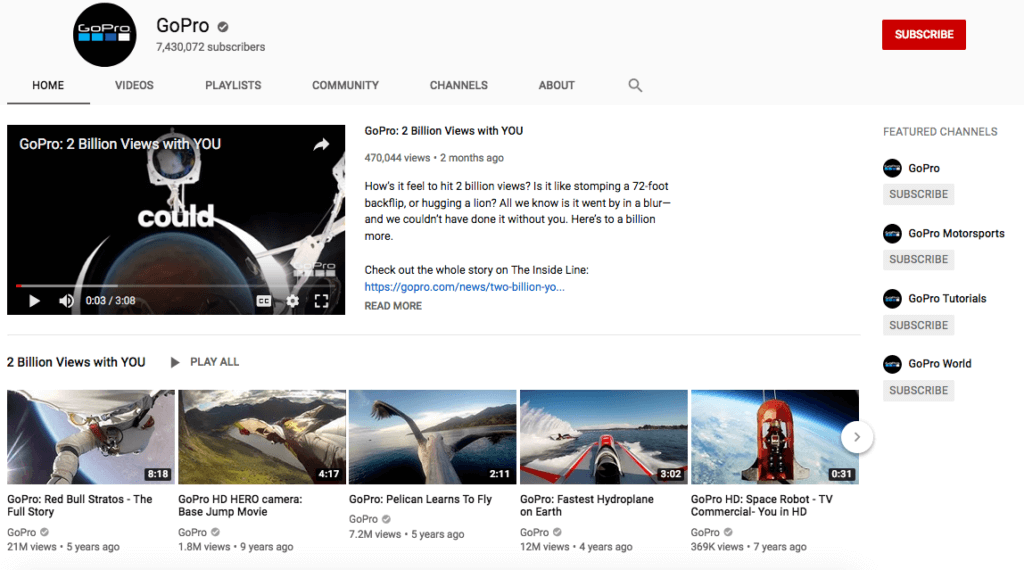Subscribe to GoPro World

click(918, 390)
